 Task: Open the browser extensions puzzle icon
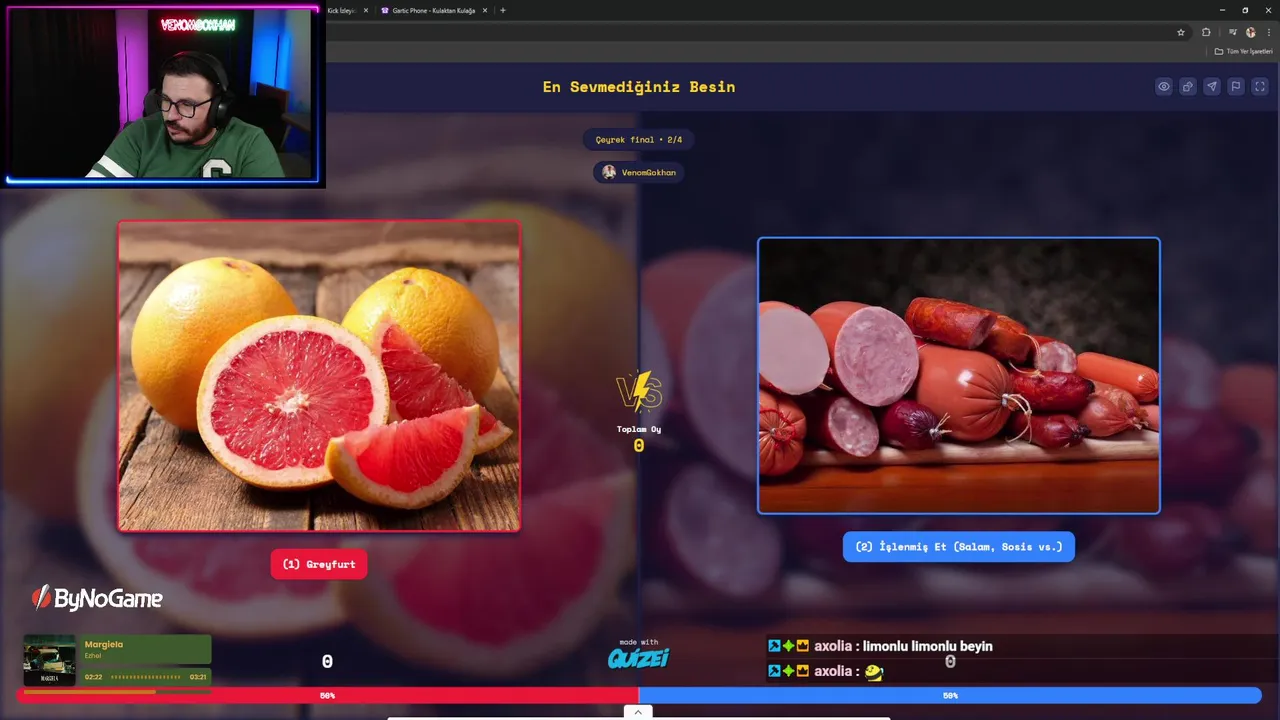[x=1206, y=32]
